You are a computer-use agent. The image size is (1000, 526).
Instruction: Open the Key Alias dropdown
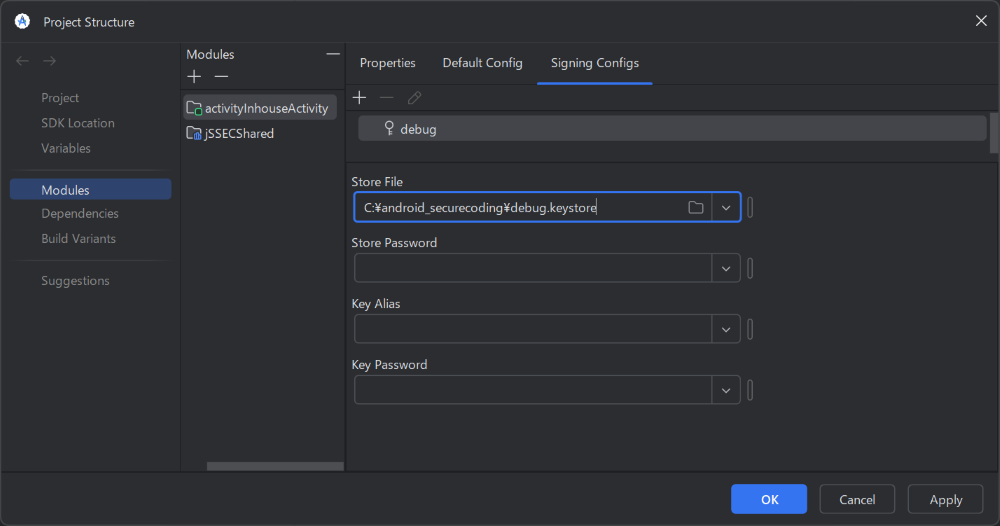(726, 329)
